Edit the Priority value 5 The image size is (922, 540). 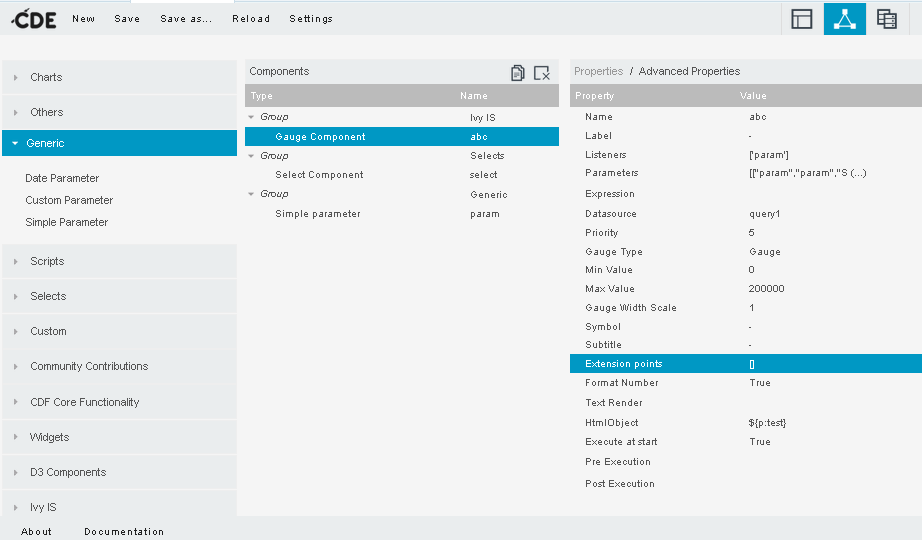coord(751,232)
